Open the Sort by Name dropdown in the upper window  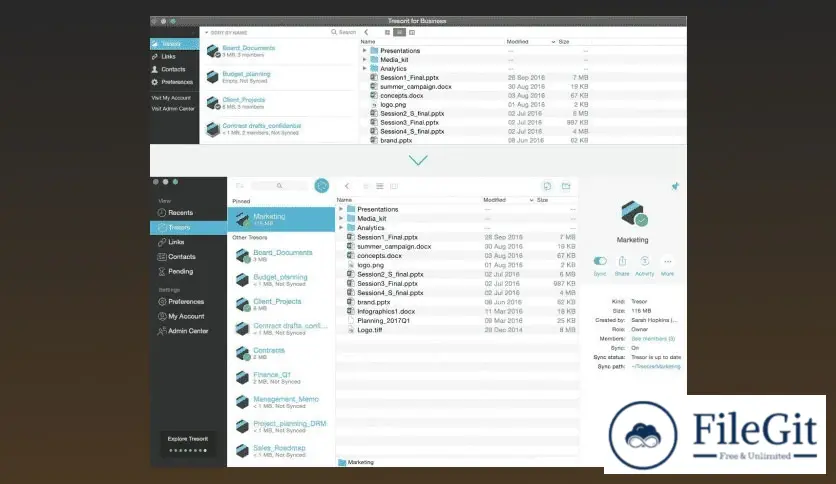tap(226, 33)
